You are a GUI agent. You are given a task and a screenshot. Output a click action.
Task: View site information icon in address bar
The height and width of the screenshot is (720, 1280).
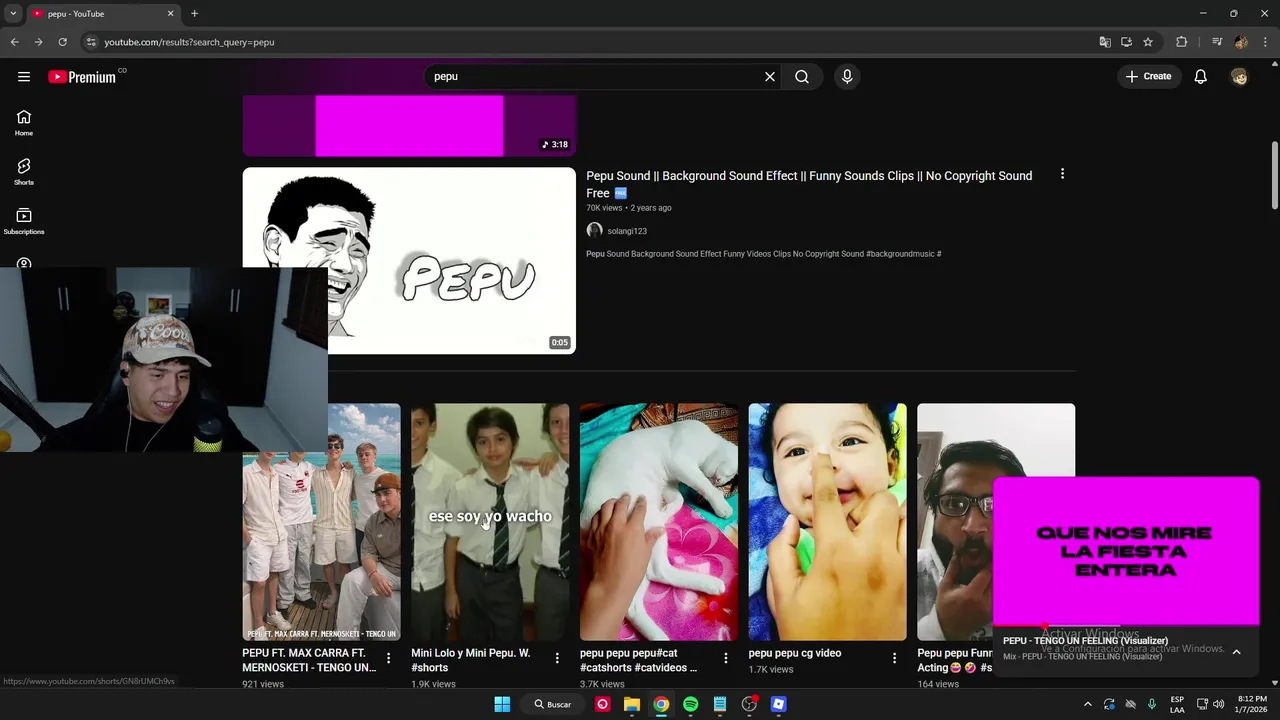point(91,42)
